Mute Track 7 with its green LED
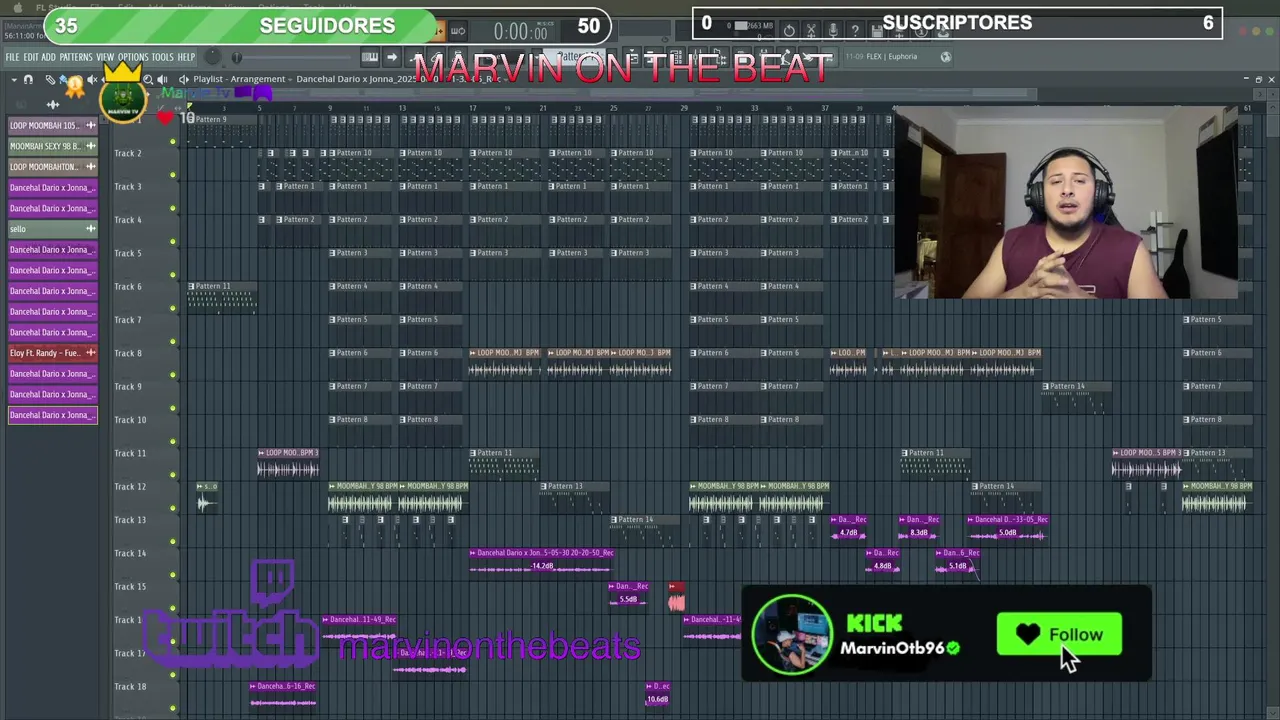This screenshot has height=720, width=1280. (x=173, y=341)
